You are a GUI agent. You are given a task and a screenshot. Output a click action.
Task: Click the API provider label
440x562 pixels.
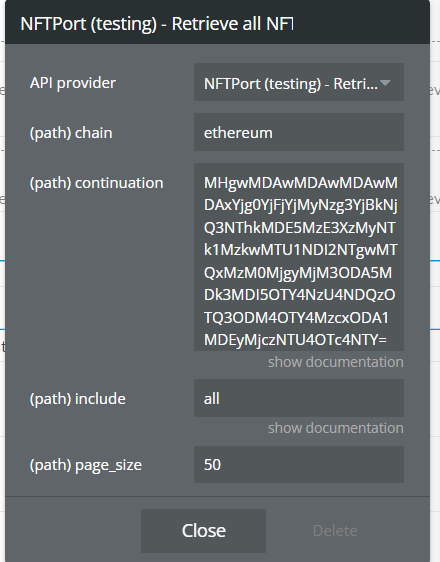pos(73,83)
